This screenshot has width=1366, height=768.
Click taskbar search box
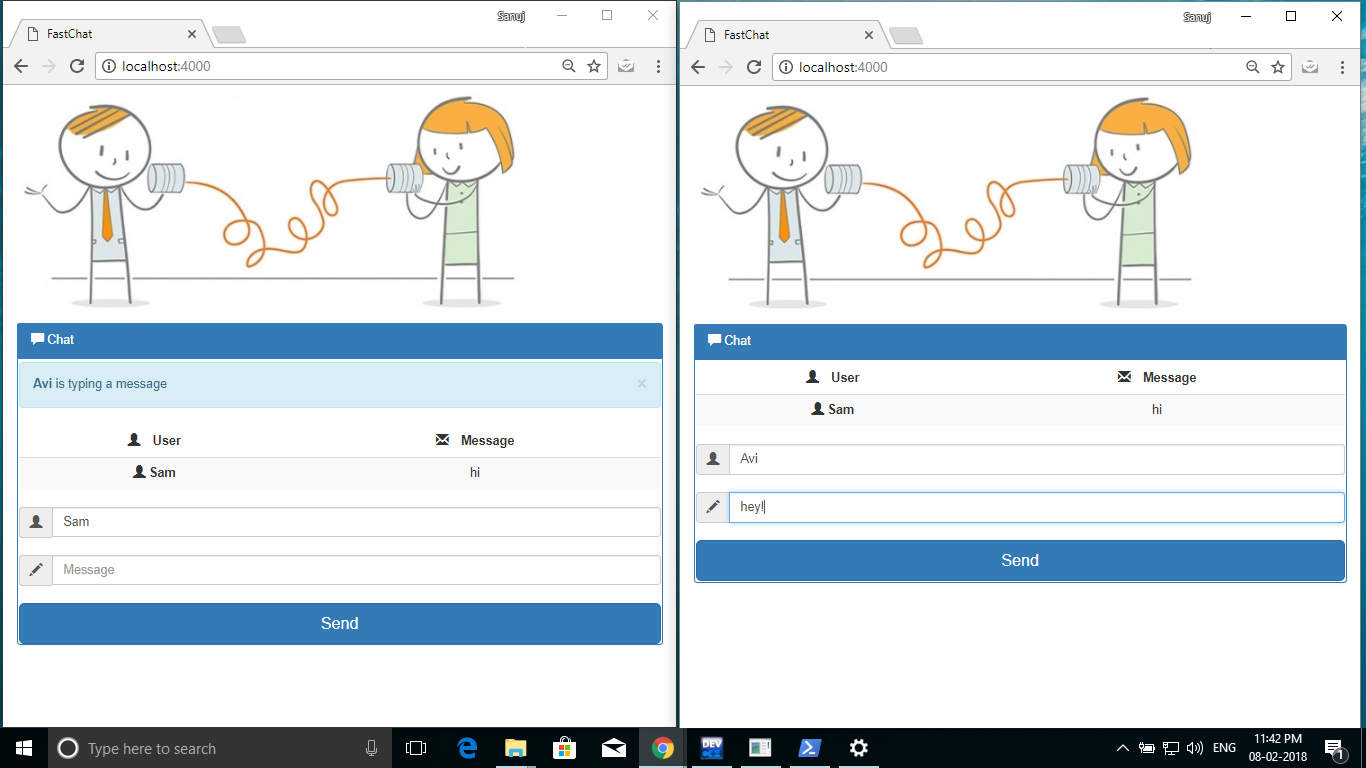click(220, 748)
